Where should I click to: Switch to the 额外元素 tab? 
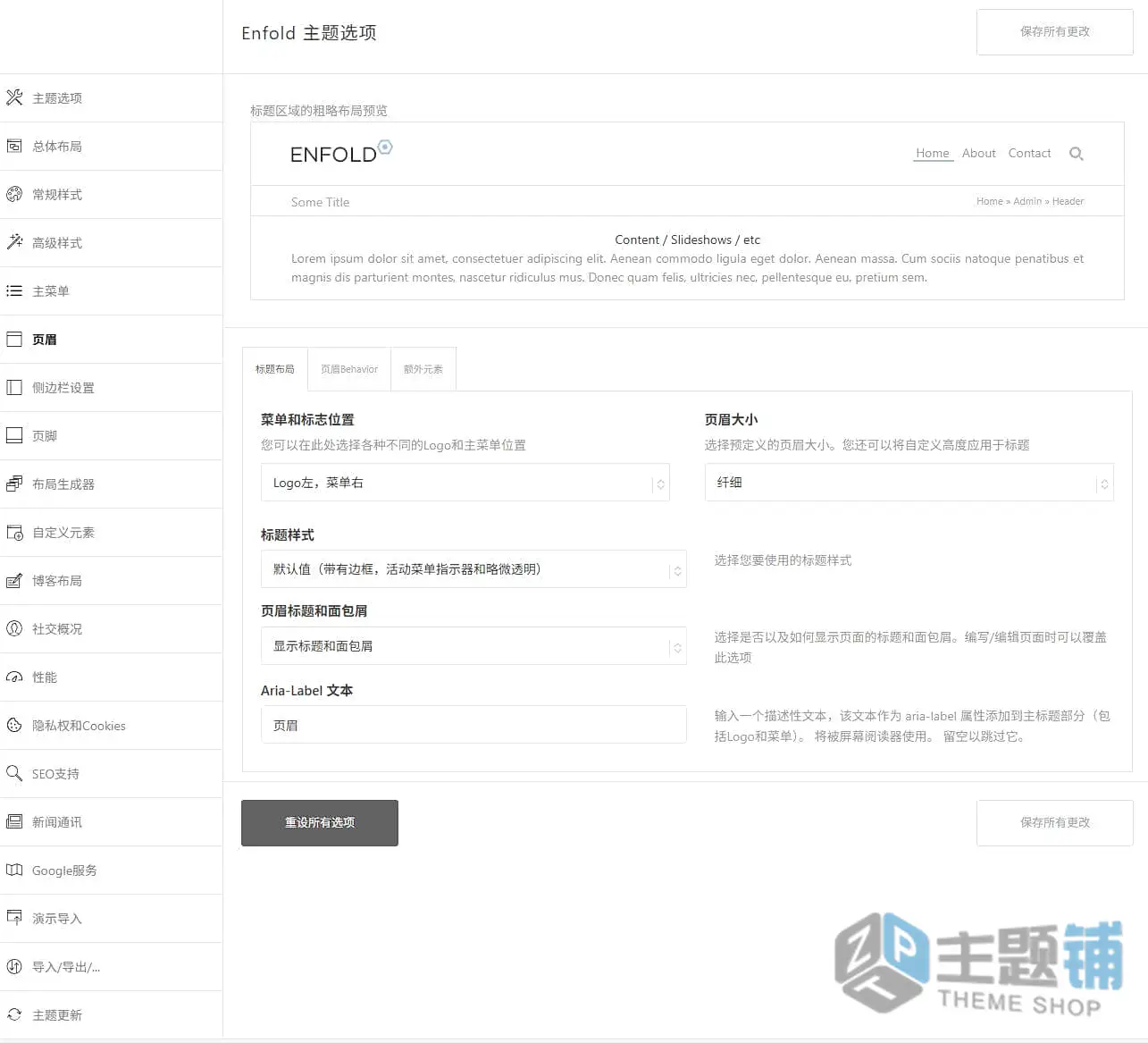[423, 369]
